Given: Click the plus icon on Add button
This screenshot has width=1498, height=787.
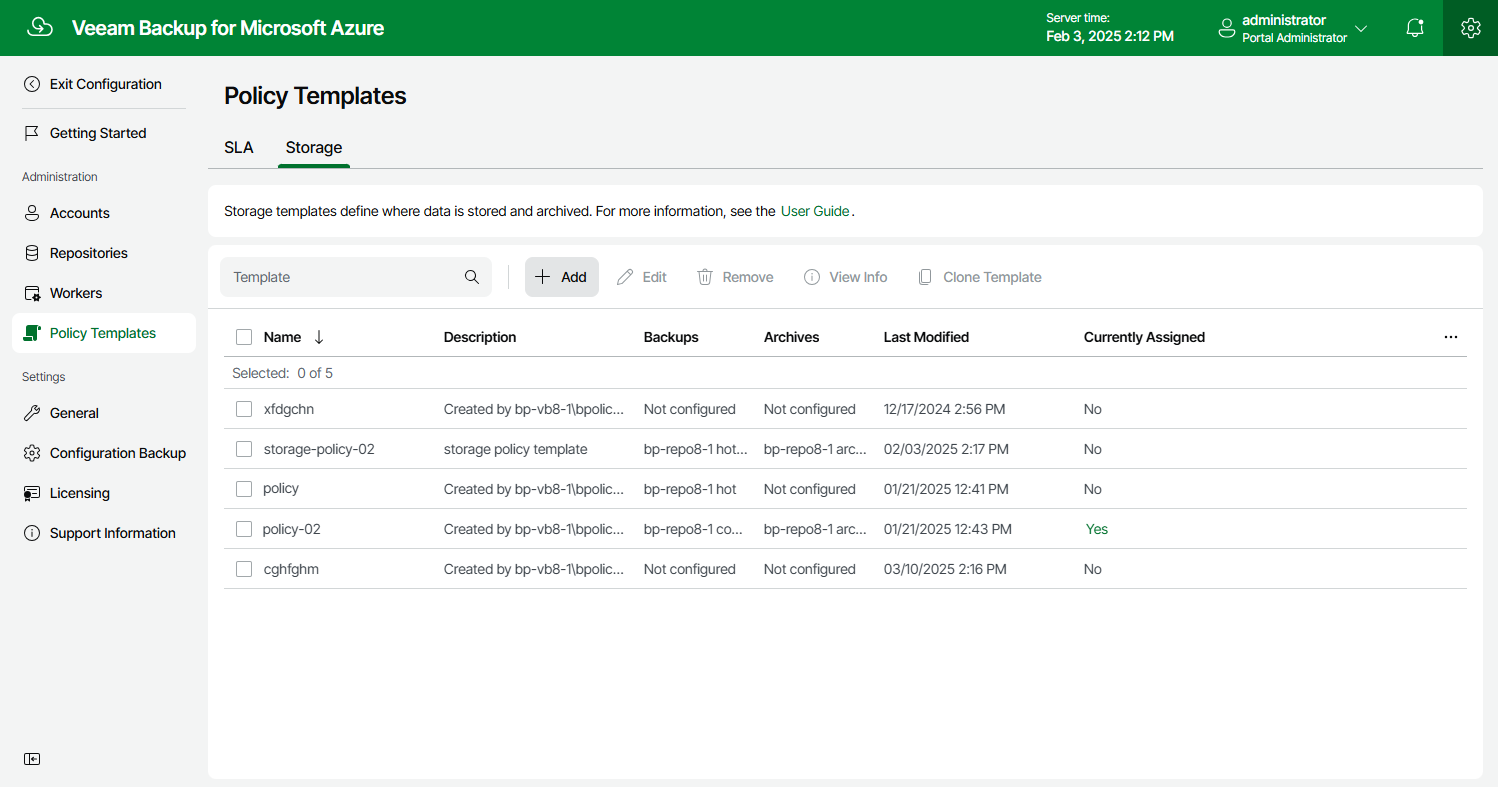Looking at the screenshot, I should [x=543, y=277].
